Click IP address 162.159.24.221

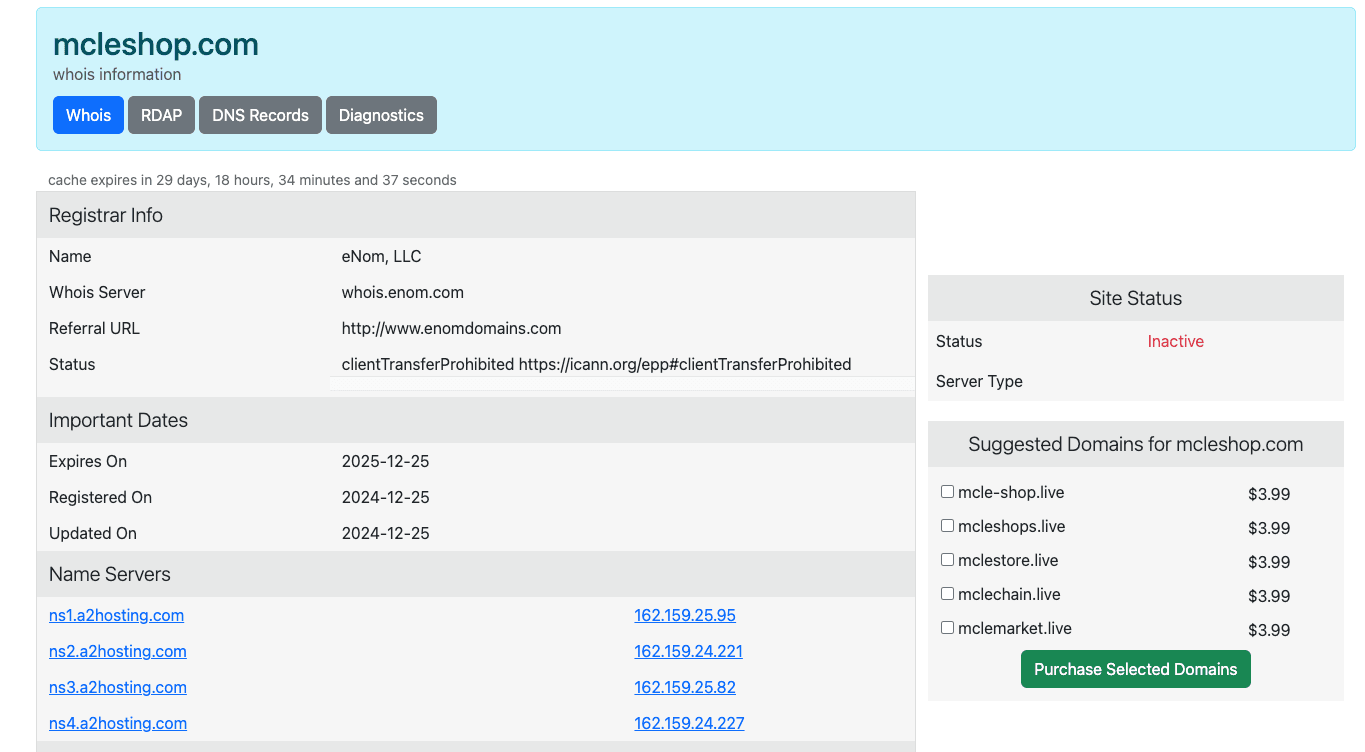point(688,651)
